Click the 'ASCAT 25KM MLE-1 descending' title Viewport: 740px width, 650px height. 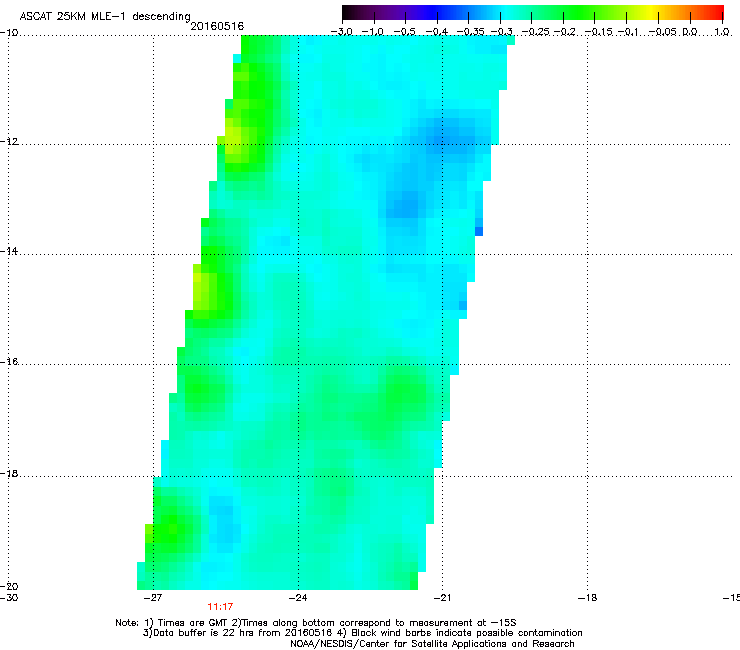(105, 16)
